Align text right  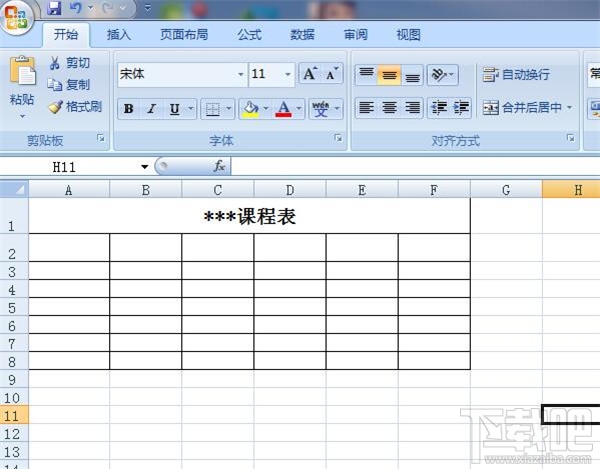[x=412, y=107]
